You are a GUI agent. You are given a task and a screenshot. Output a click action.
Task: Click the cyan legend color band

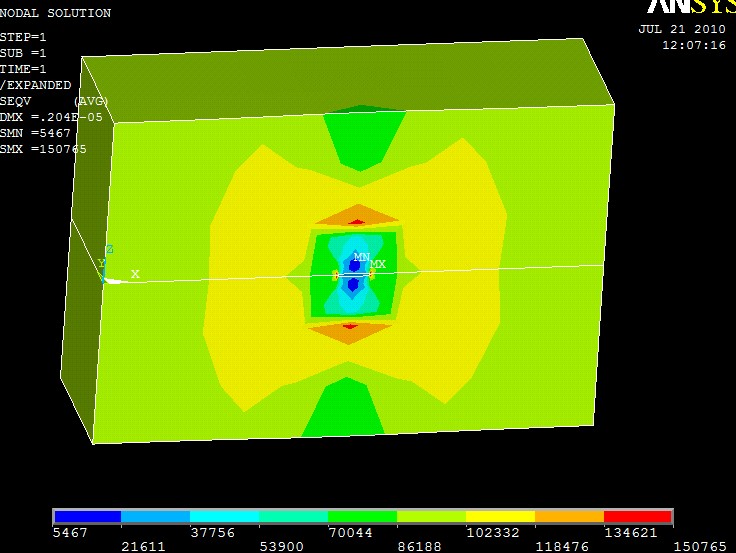(224, 517)
